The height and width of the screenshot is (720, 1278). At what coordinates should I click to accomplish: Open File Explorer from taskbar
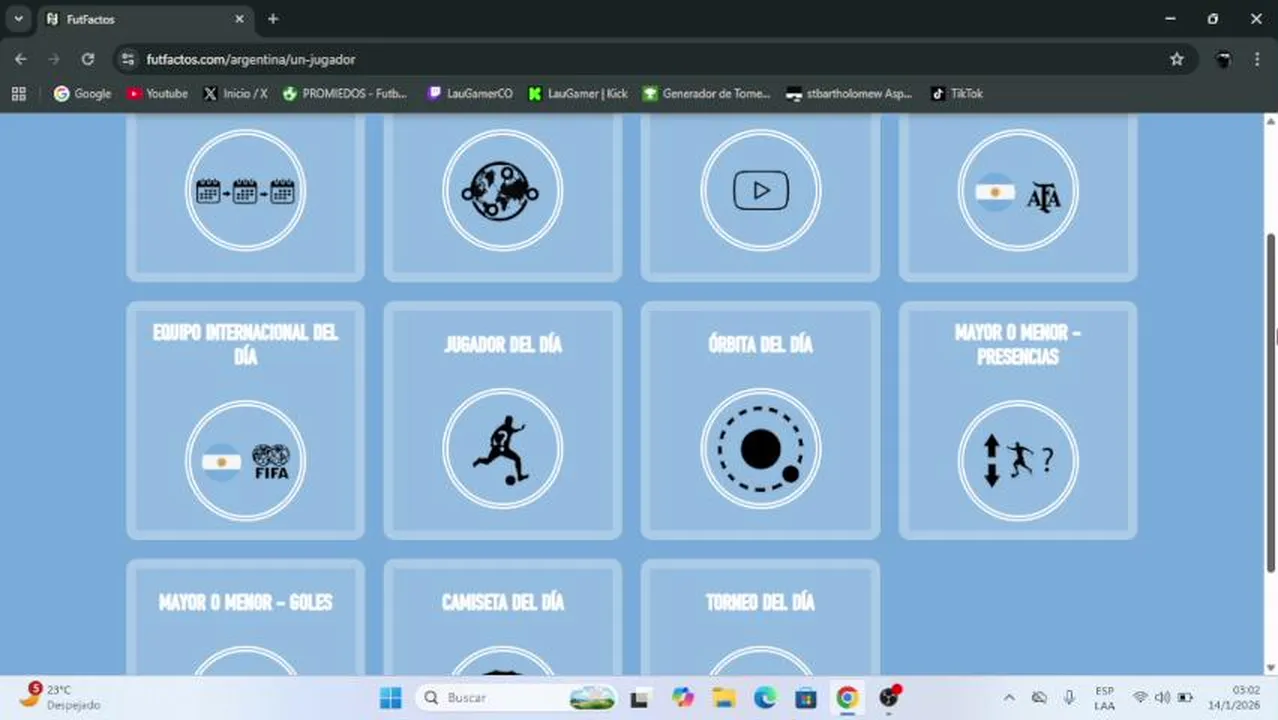tap(723, 697)
